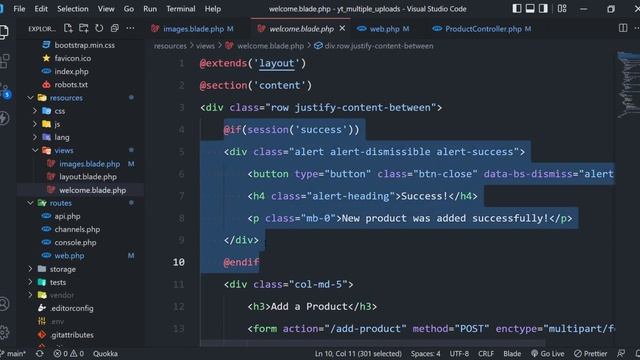Refresh the Explorer file tree
The image size is (640, 360).
[x=99, y=28]
